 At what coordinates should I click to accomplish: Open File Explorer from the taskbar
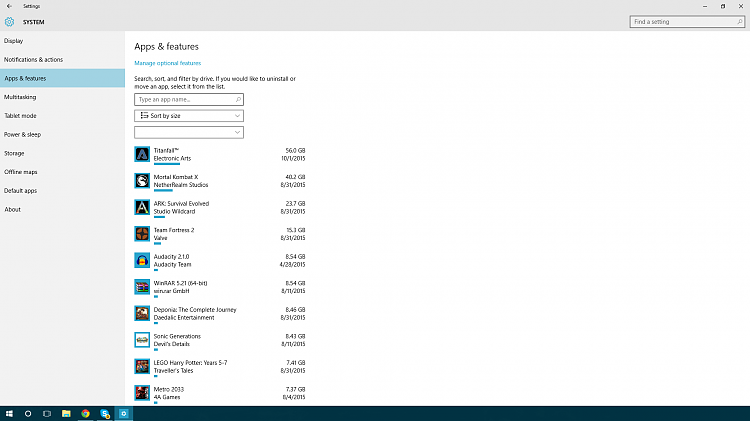66,413
